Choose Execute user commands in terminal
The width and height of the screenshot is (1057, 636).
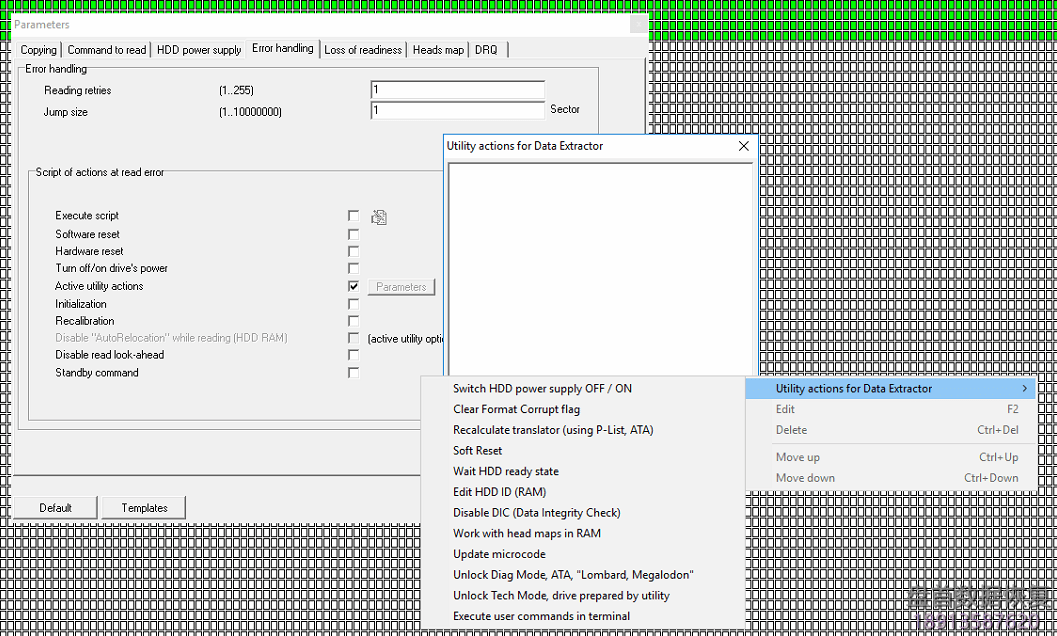[x=540, y=616]
